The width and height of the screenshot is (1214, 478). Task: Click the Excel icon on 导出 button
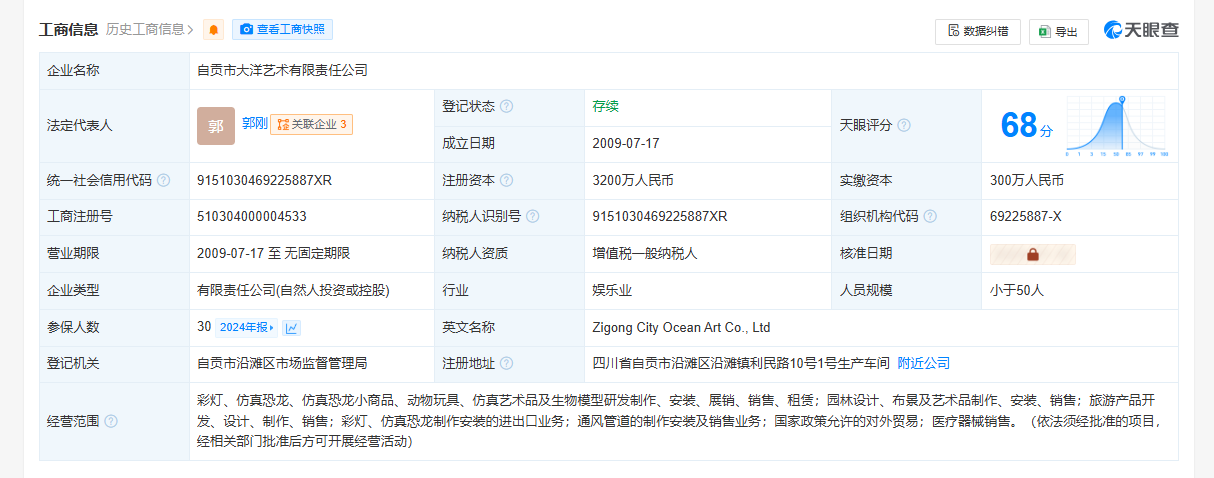[x=1044, y=32]
